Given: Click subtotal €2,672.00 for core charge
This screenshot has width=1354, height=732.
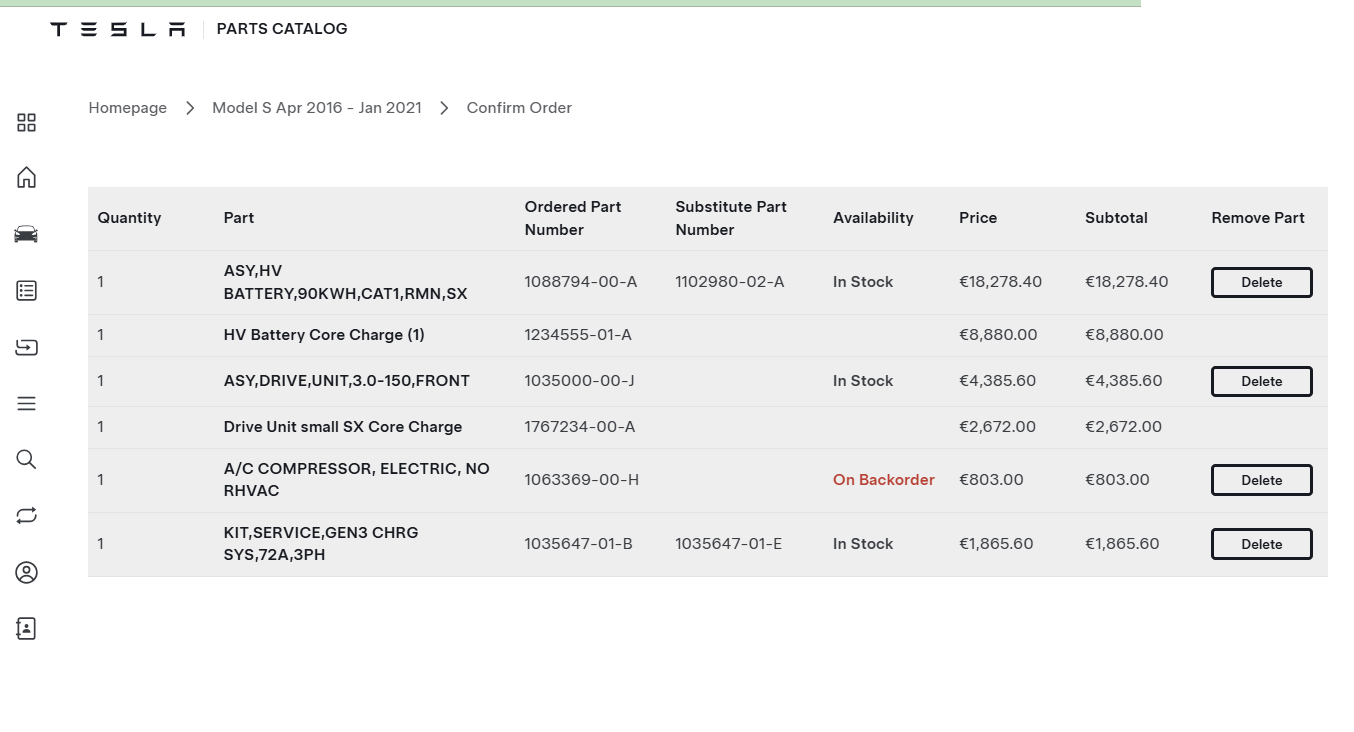Looking at the screenshot, I should (1124, 427).
